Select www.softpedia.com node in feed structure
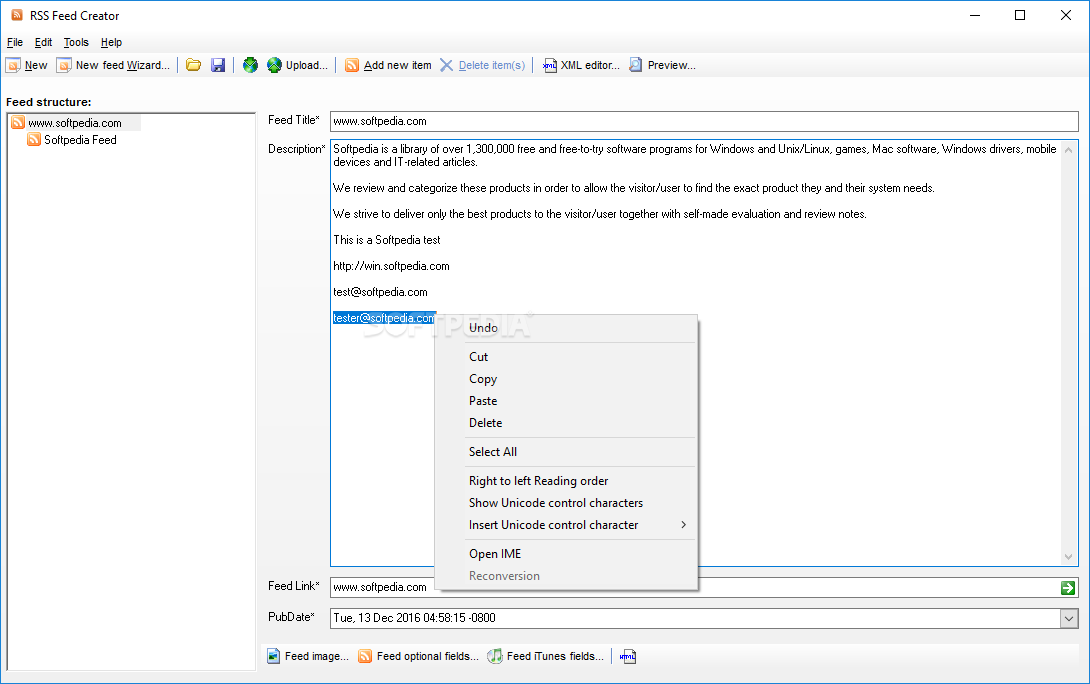Image resolution: width=1090 pixels, height=684 pixels. coord(74,123)
